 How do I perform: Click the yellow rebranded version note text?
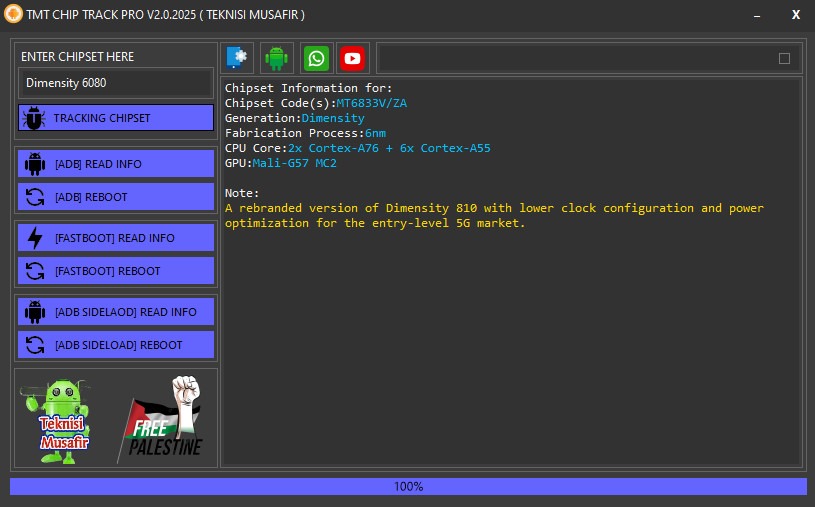click(494, 215)
